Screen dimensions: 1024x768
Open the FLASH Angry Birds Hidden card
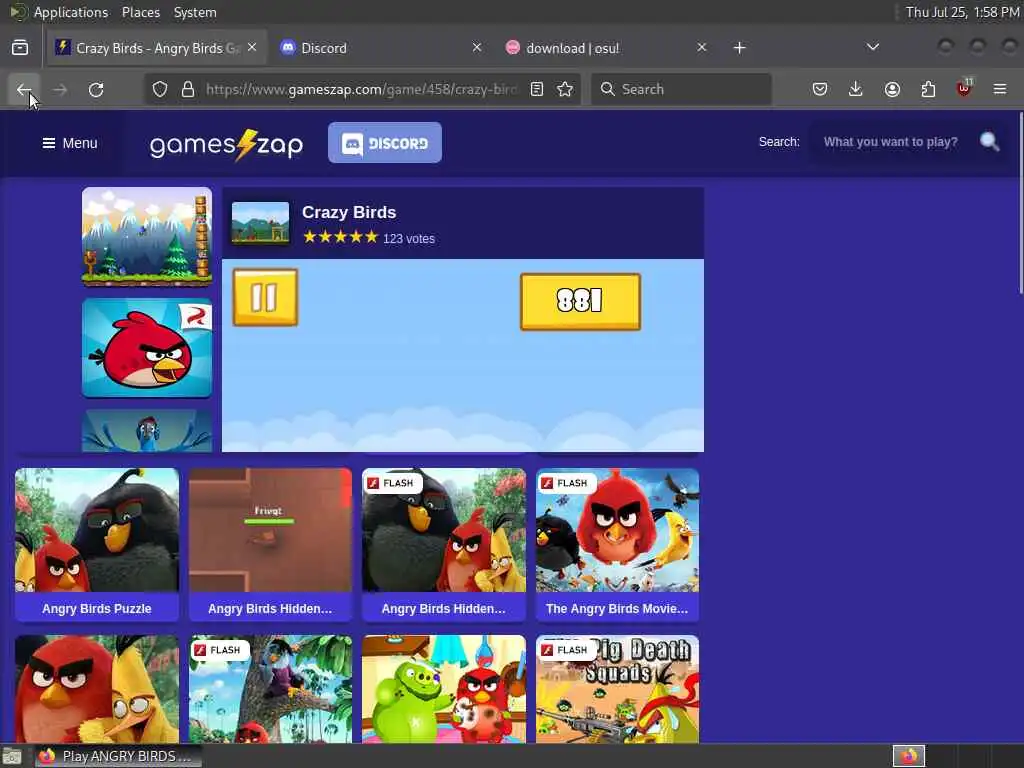tap(443, 544)
